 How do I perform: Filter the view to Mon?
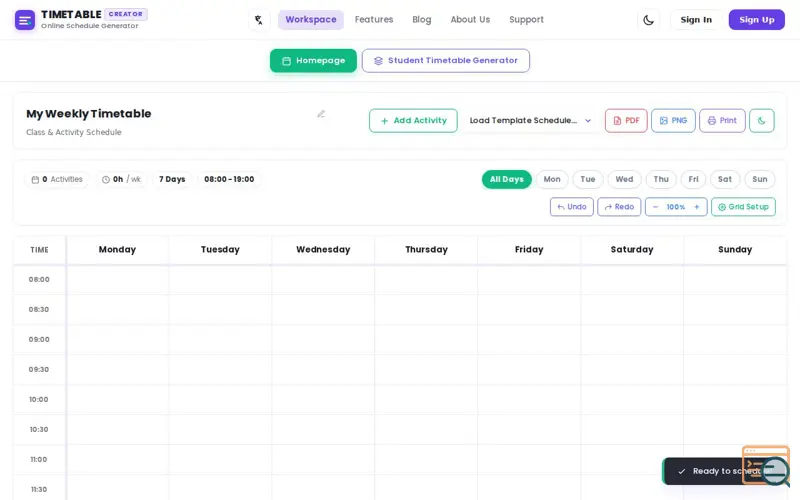[552, 180]
